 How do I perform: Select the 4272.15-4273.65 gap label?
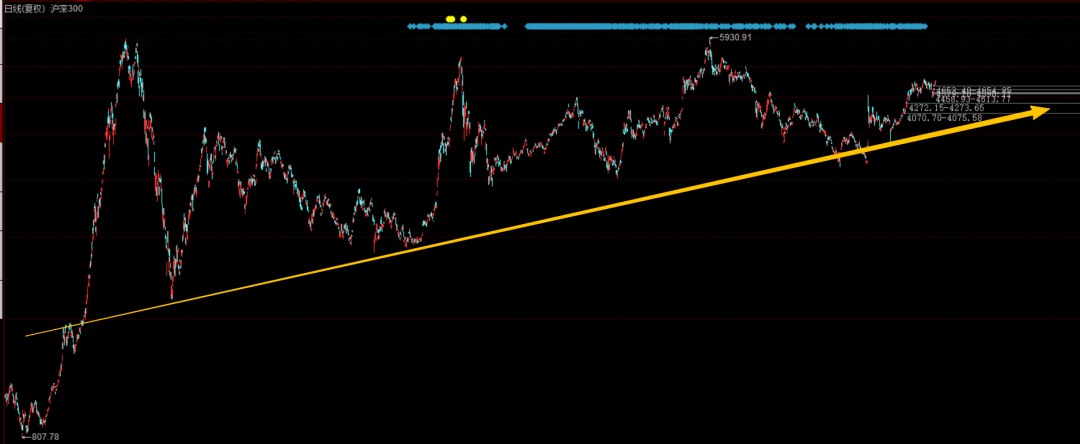click(x=946, y=109)
